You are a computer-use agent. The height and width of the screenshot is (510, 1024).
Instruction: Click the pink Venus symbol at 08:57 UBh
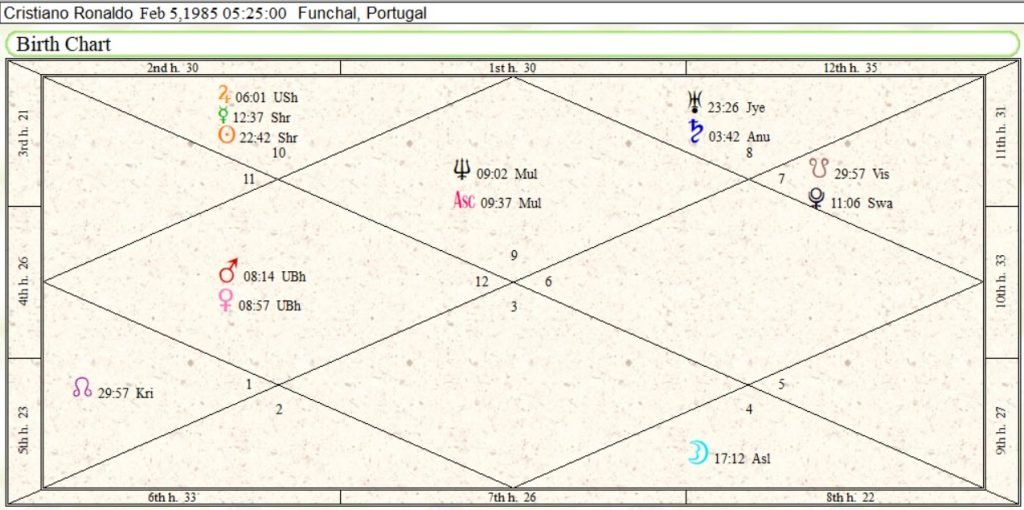[x=227, y=301]
